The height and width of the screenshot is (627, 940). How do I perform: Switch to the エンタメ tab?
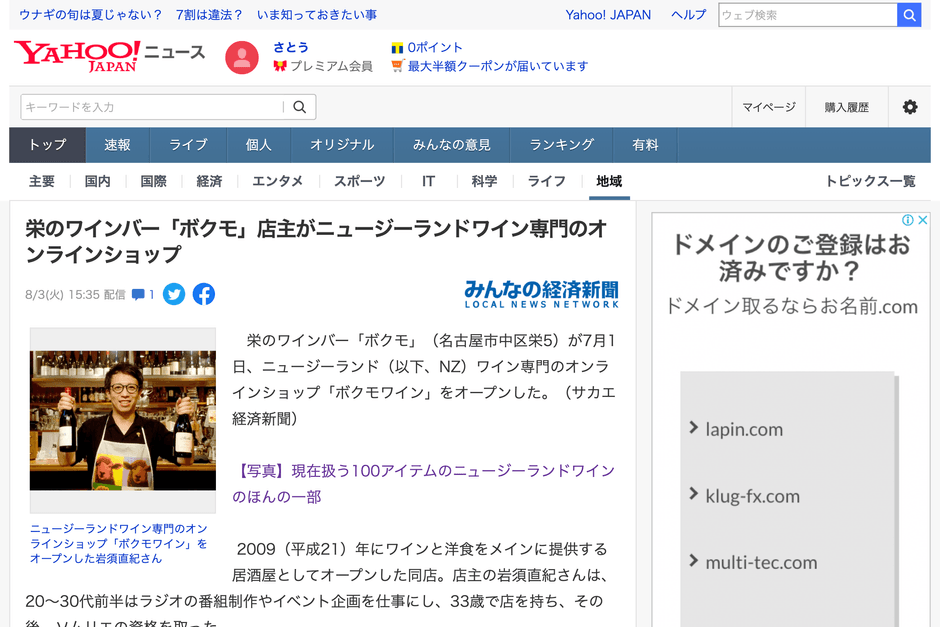[277, 181]
